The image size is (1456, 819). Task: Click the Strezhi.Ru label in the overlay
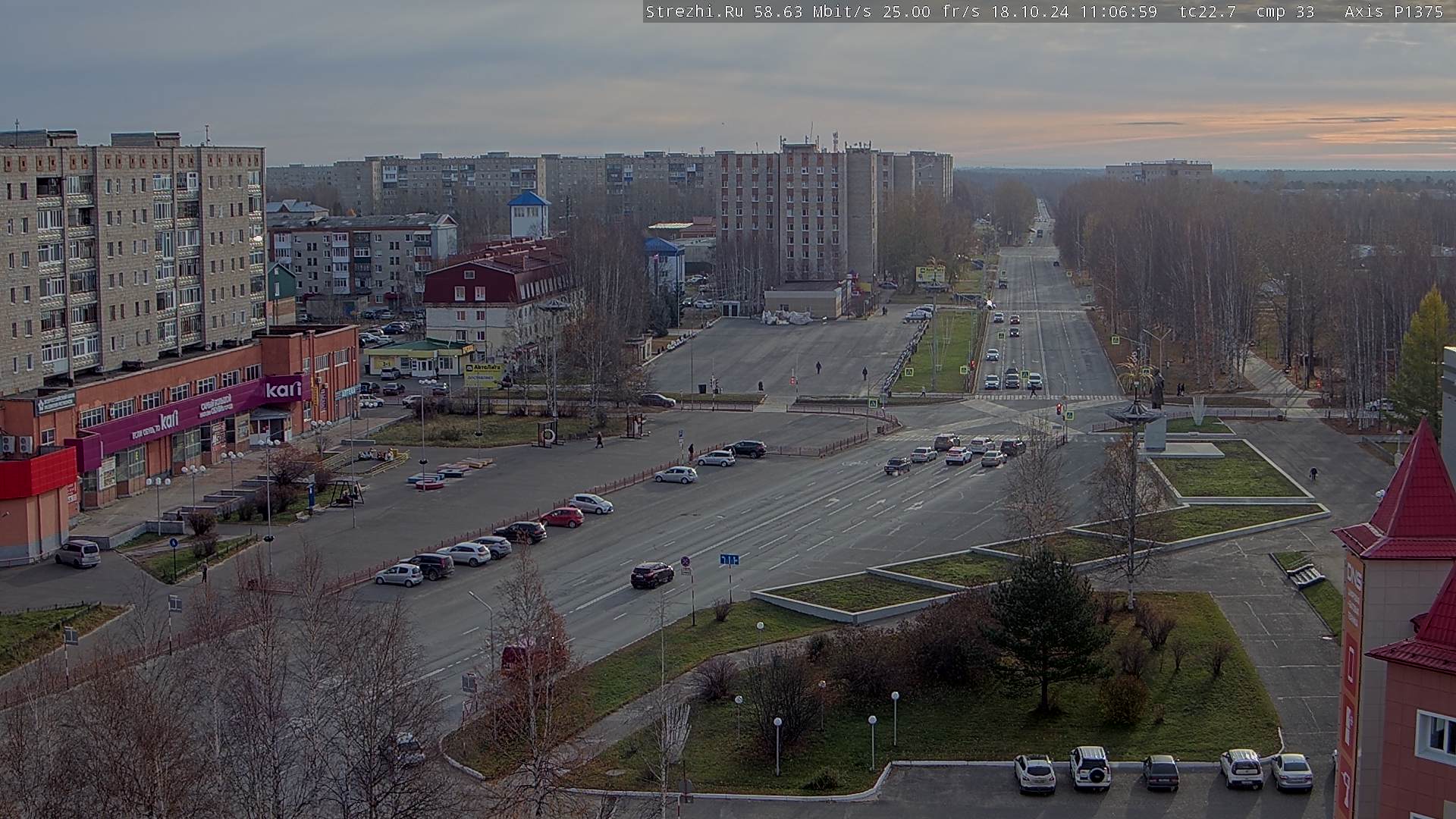click(x=694, y=11)
